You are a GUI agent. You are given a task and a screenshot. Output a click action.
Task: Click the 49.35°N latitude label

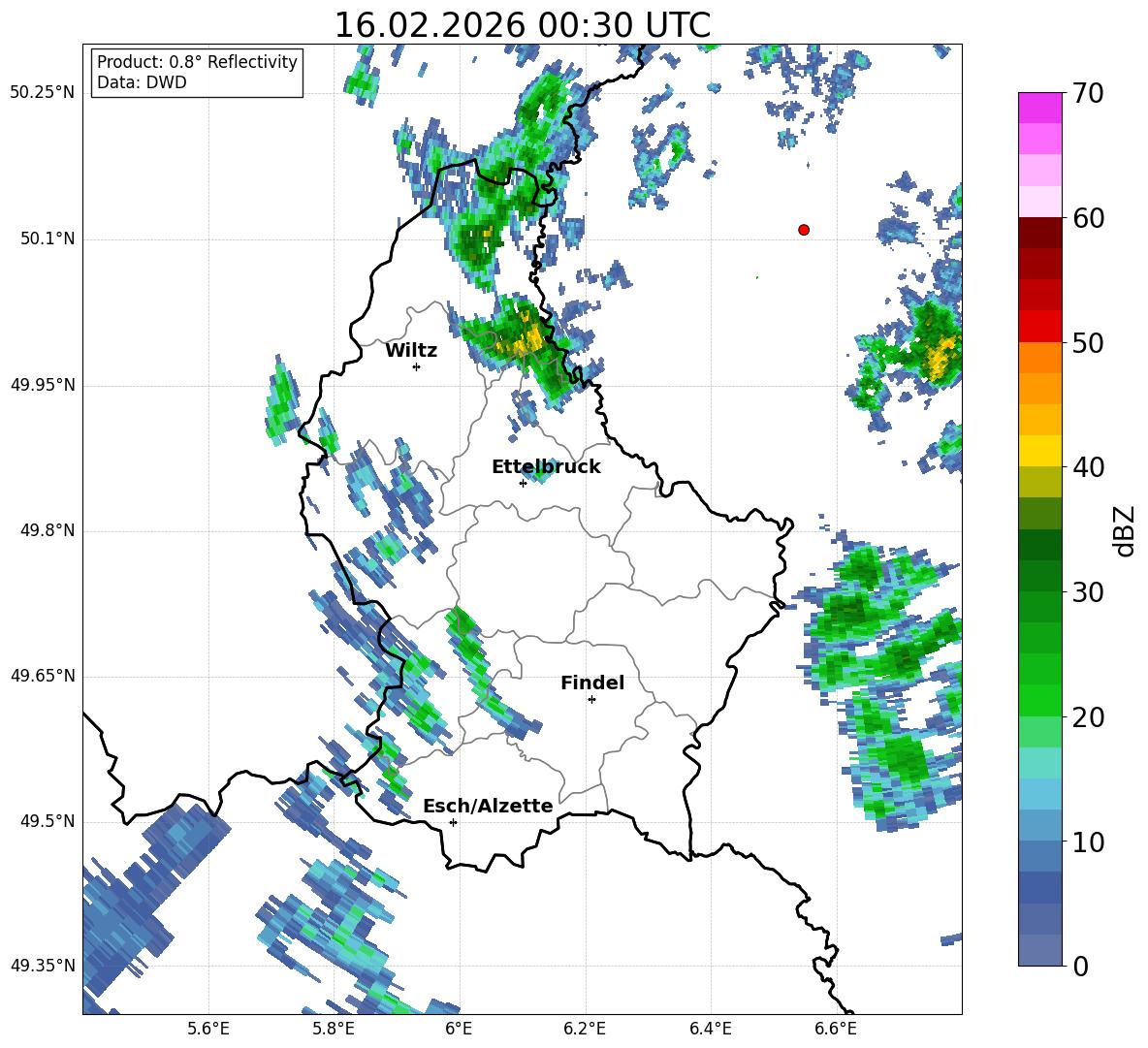coord(44,966)
